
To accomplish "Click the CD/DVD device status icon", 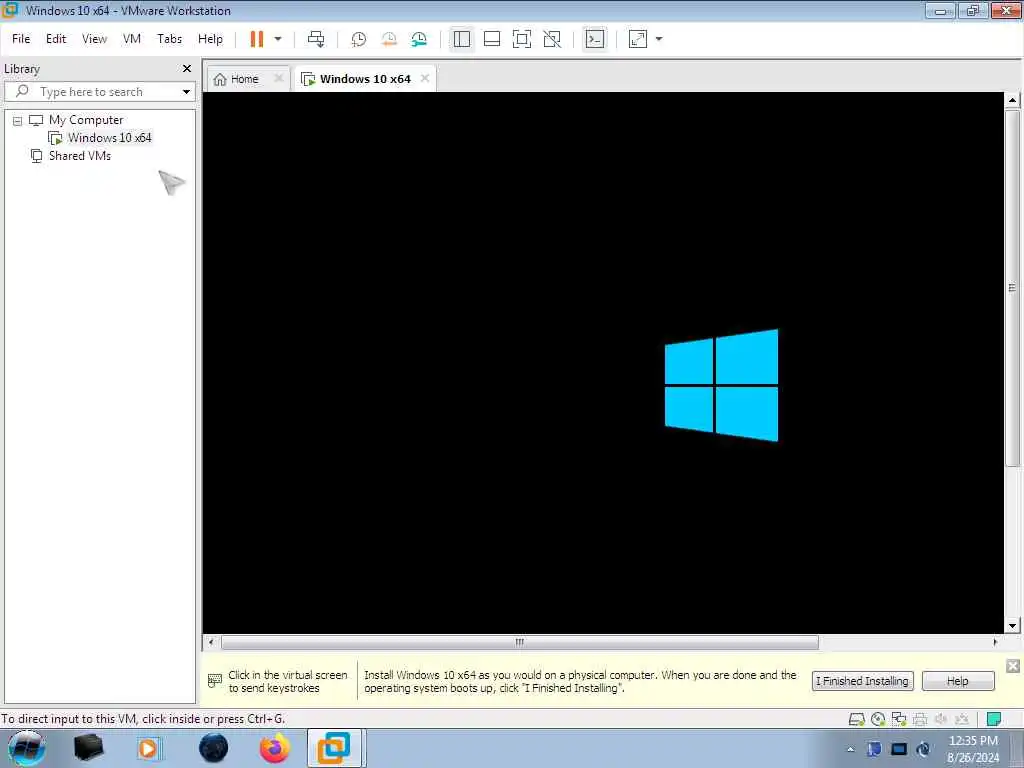I will click(878, 720).
